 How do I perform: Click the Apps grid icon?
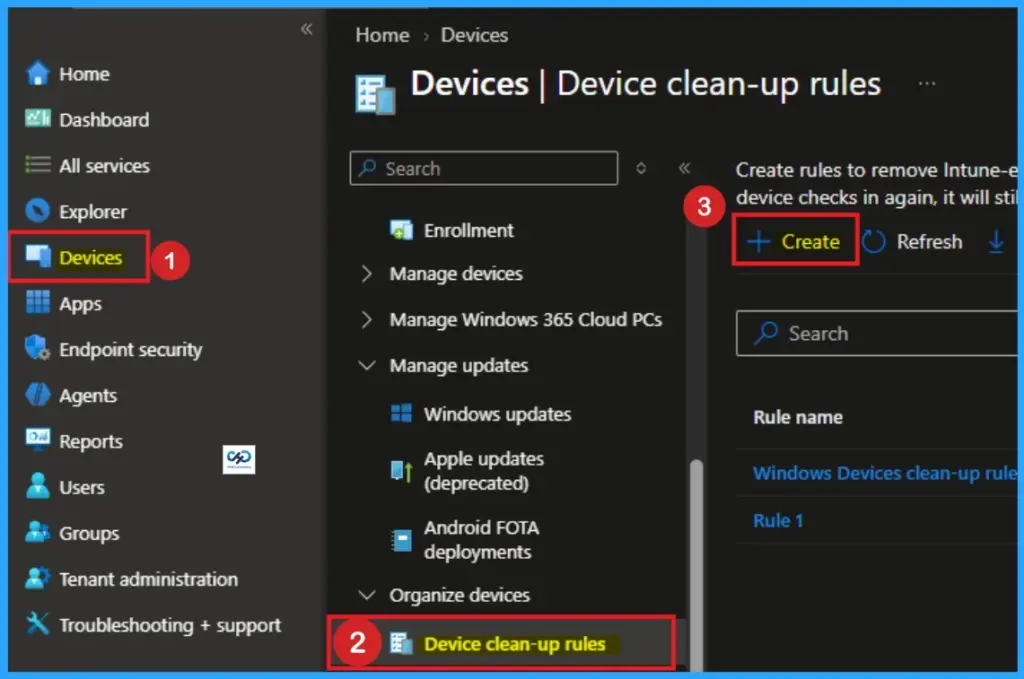[38, 302]
